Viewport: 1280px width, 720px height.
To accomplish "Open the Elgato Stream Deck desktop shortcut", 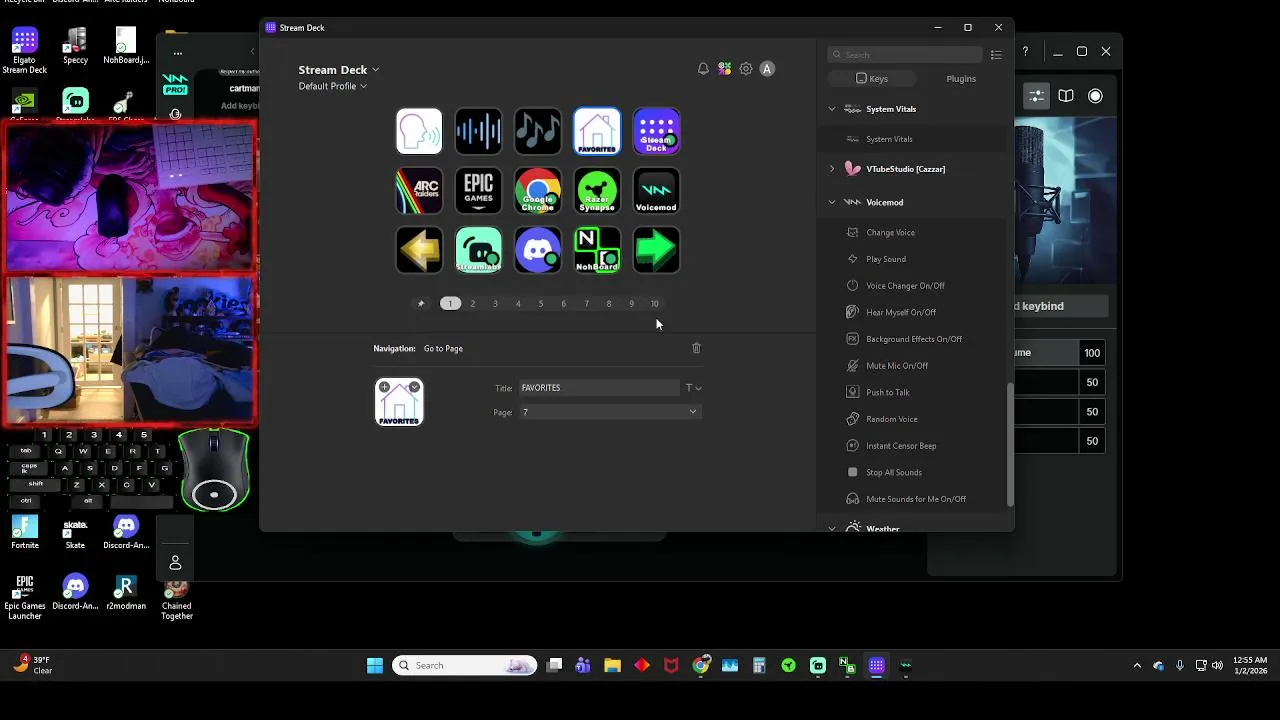I will 25,50.
